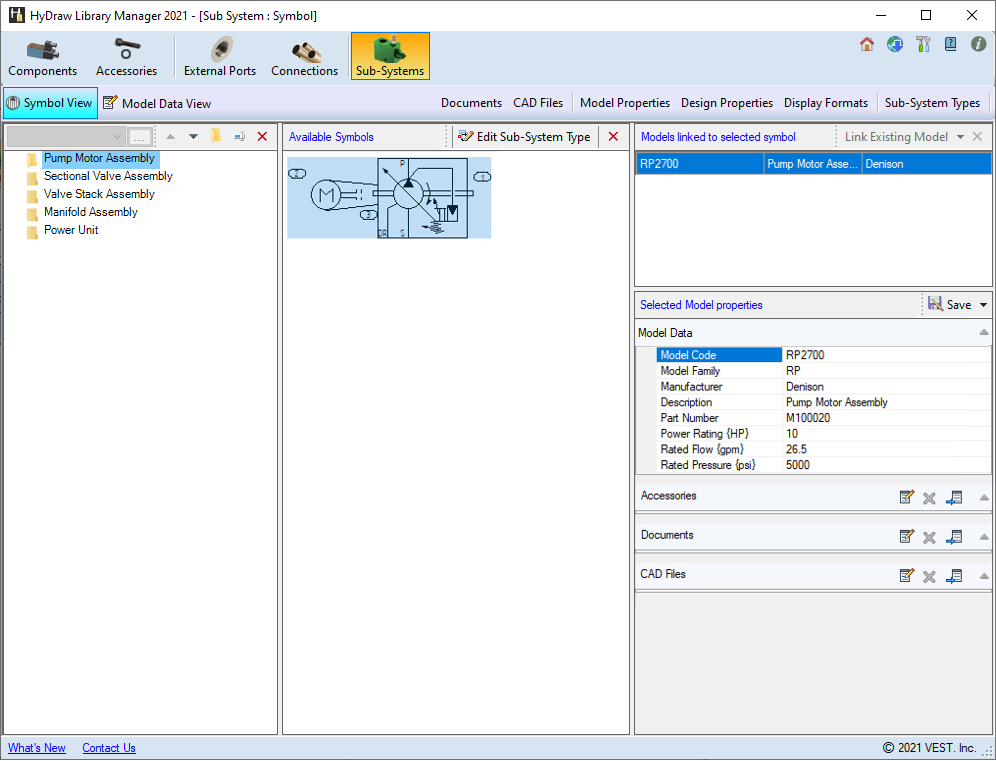The image size is (996, 761).
Task: Collapse the CAD Files section
Action: (x=983, y=576)
